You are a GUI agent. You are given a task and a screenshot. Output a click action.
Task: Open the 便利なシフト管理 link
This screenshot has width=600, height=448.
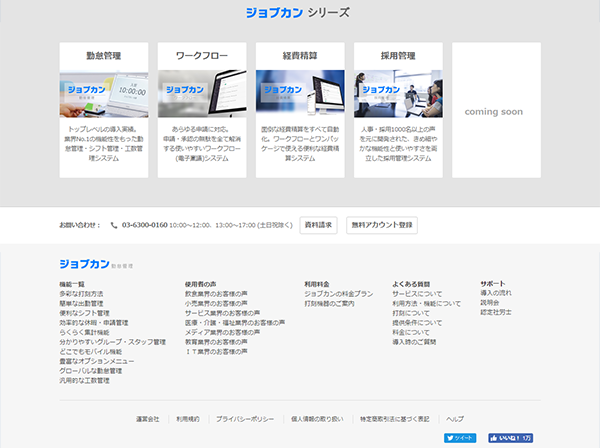84,313
